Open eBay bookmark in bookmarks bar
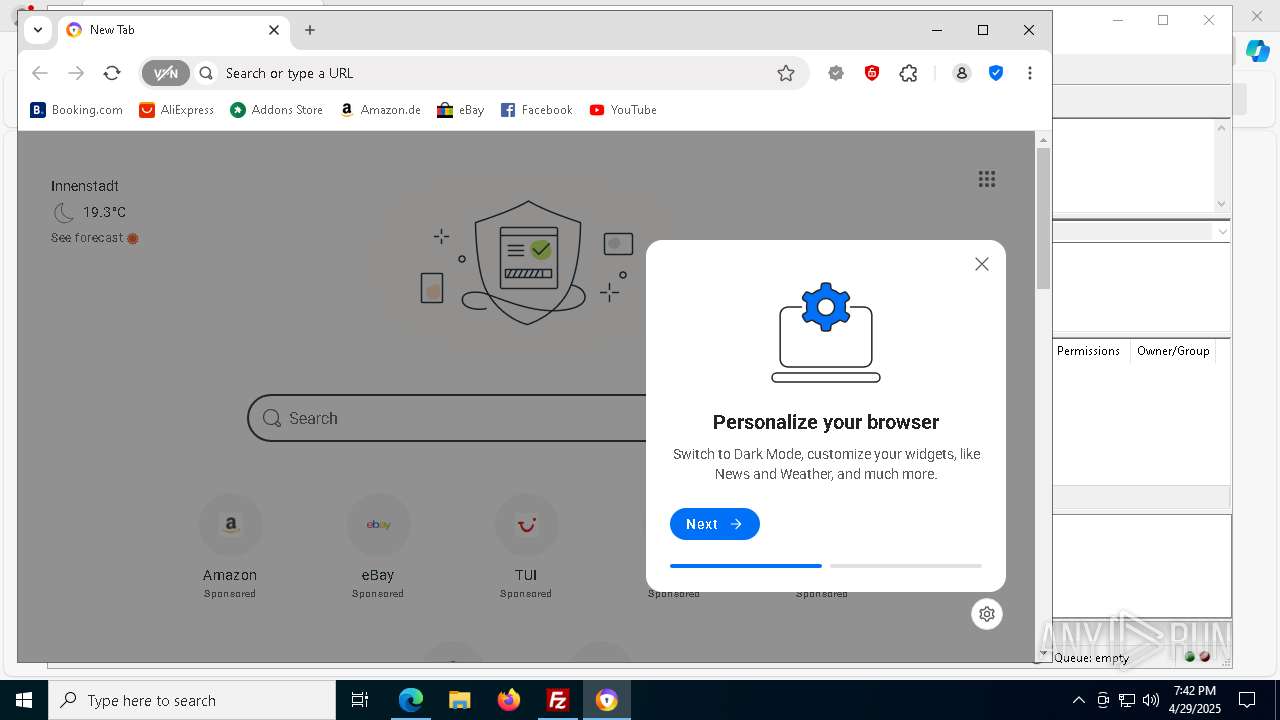This screenshot has width=1280, height=720. click(x=461, y=110)
